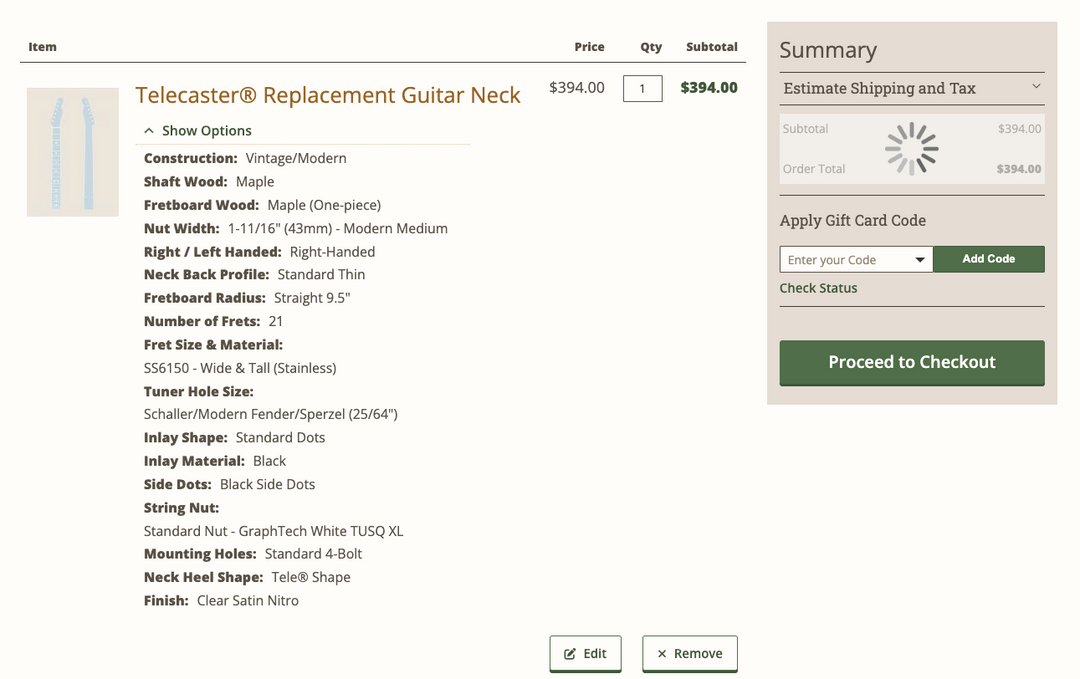The width and height of the screenshot is (1080, 679).
Task: Click 'Standard Nut - GraphTech White TUSQ XL' text
Action: coord(273,532)
